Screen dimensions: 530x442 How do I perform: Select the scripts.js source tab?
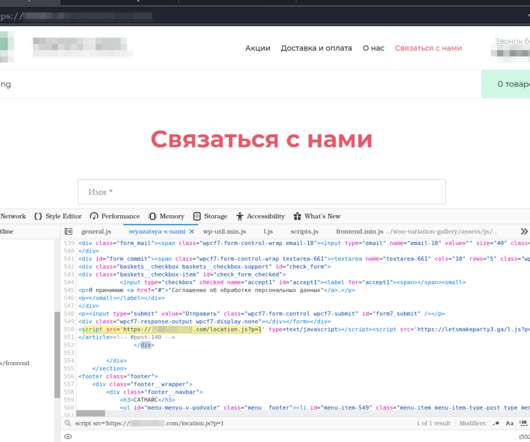click(x=304, y=231)
